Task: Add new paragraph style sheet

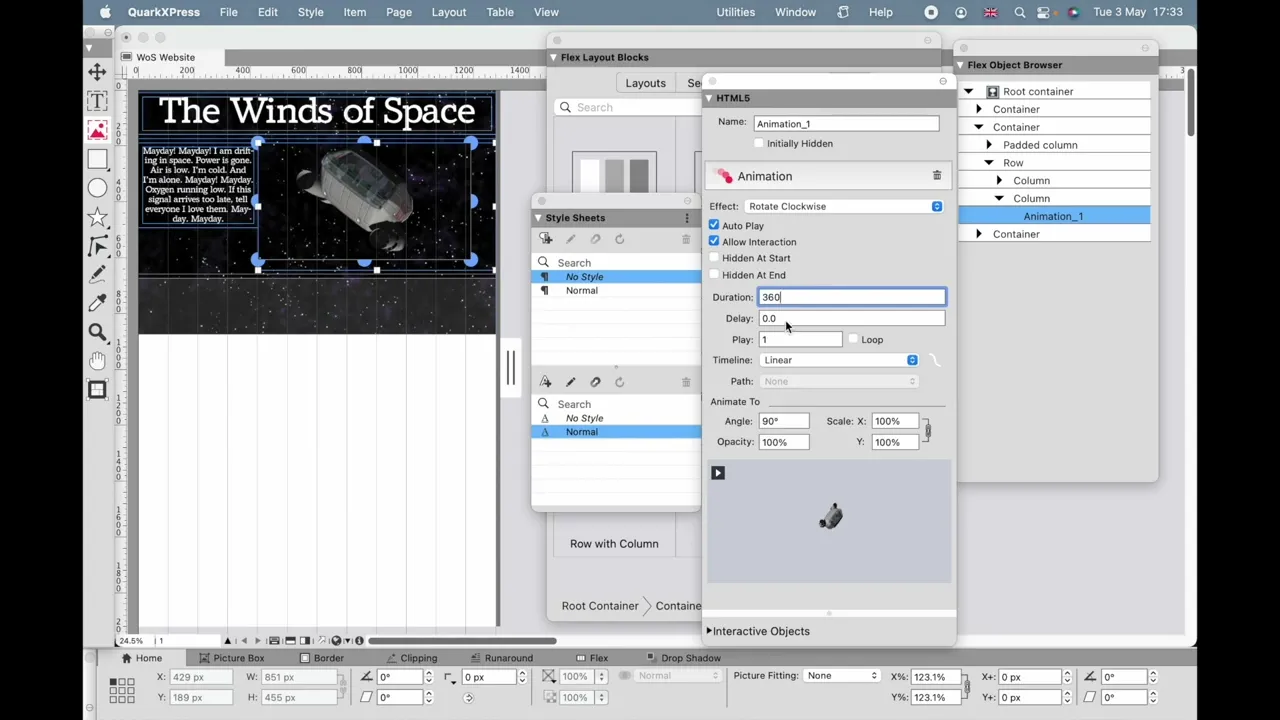Action: tap(545, 239)
